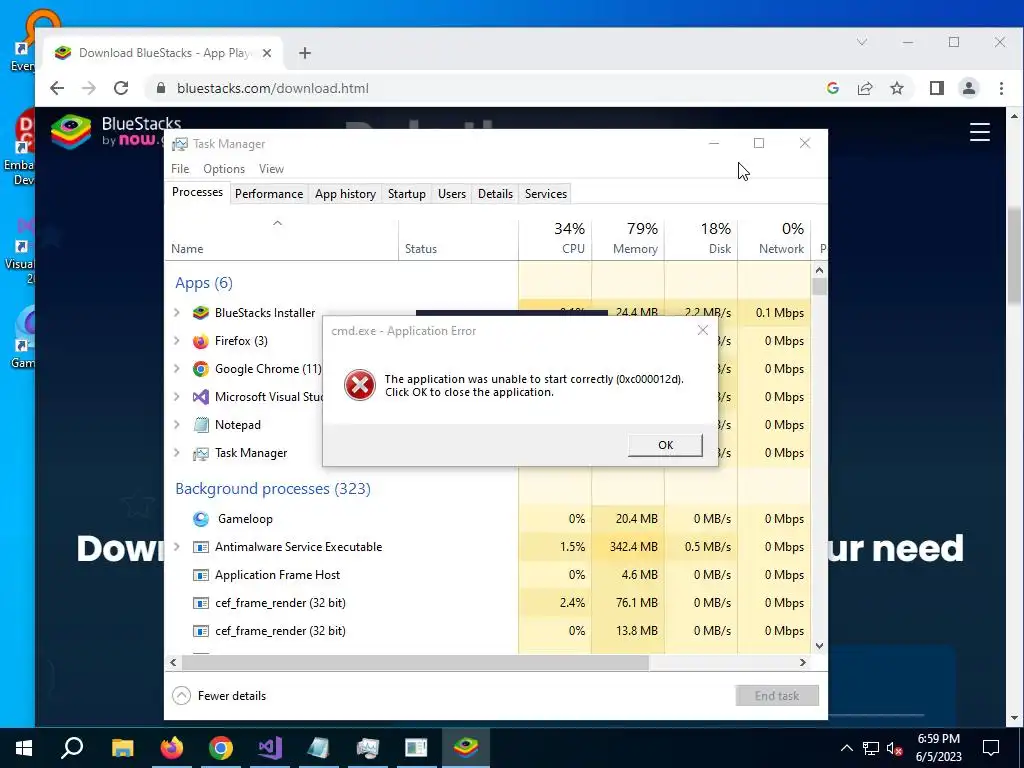Open taskbar Search magnifier
The height and width of the screenshot is (768, 1024).
72,748
